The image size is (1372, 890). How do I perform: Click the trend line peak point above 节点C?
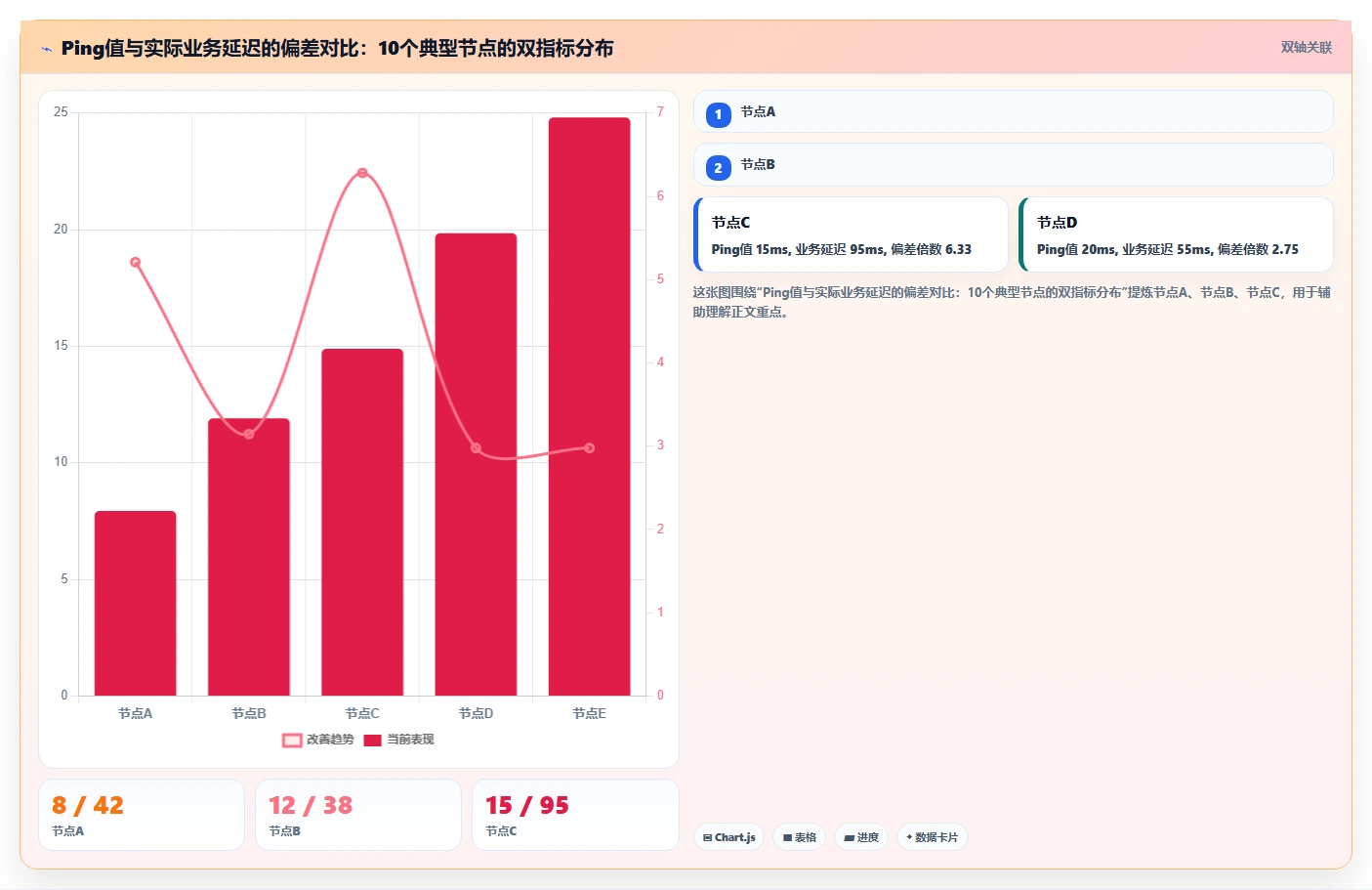click(362, 173)
